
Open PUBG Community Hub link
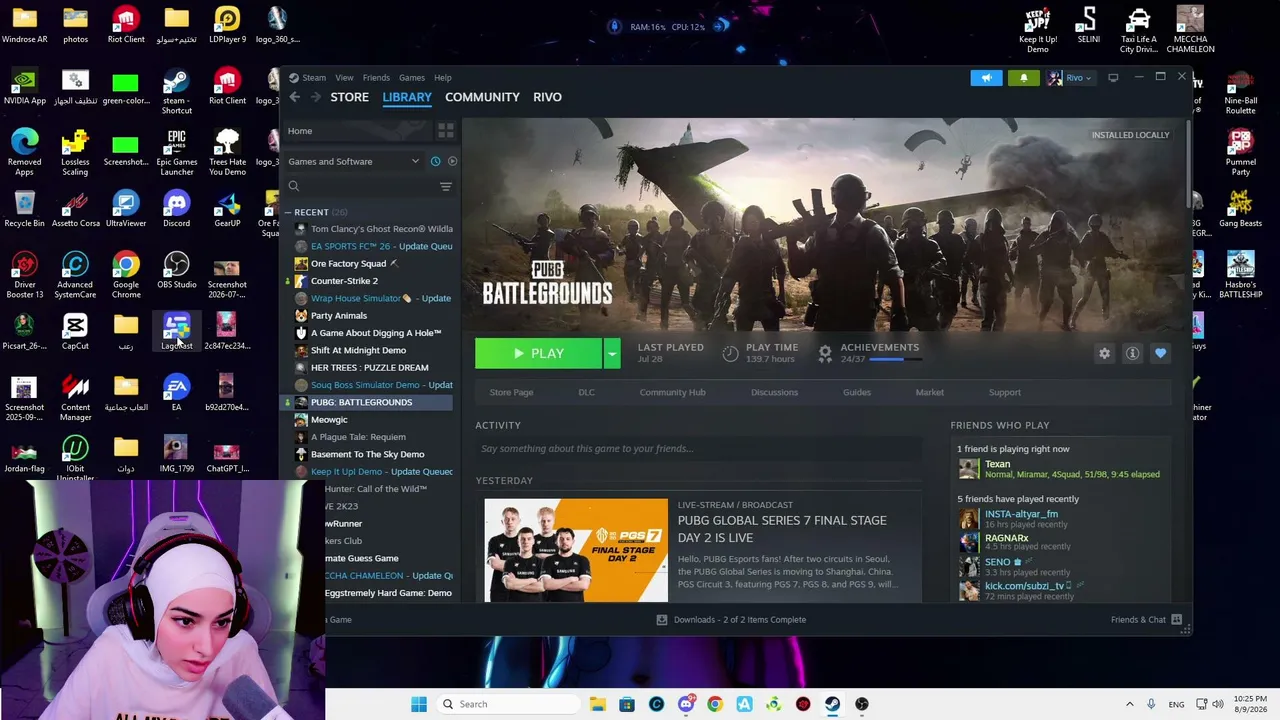(x=672, y=392)
